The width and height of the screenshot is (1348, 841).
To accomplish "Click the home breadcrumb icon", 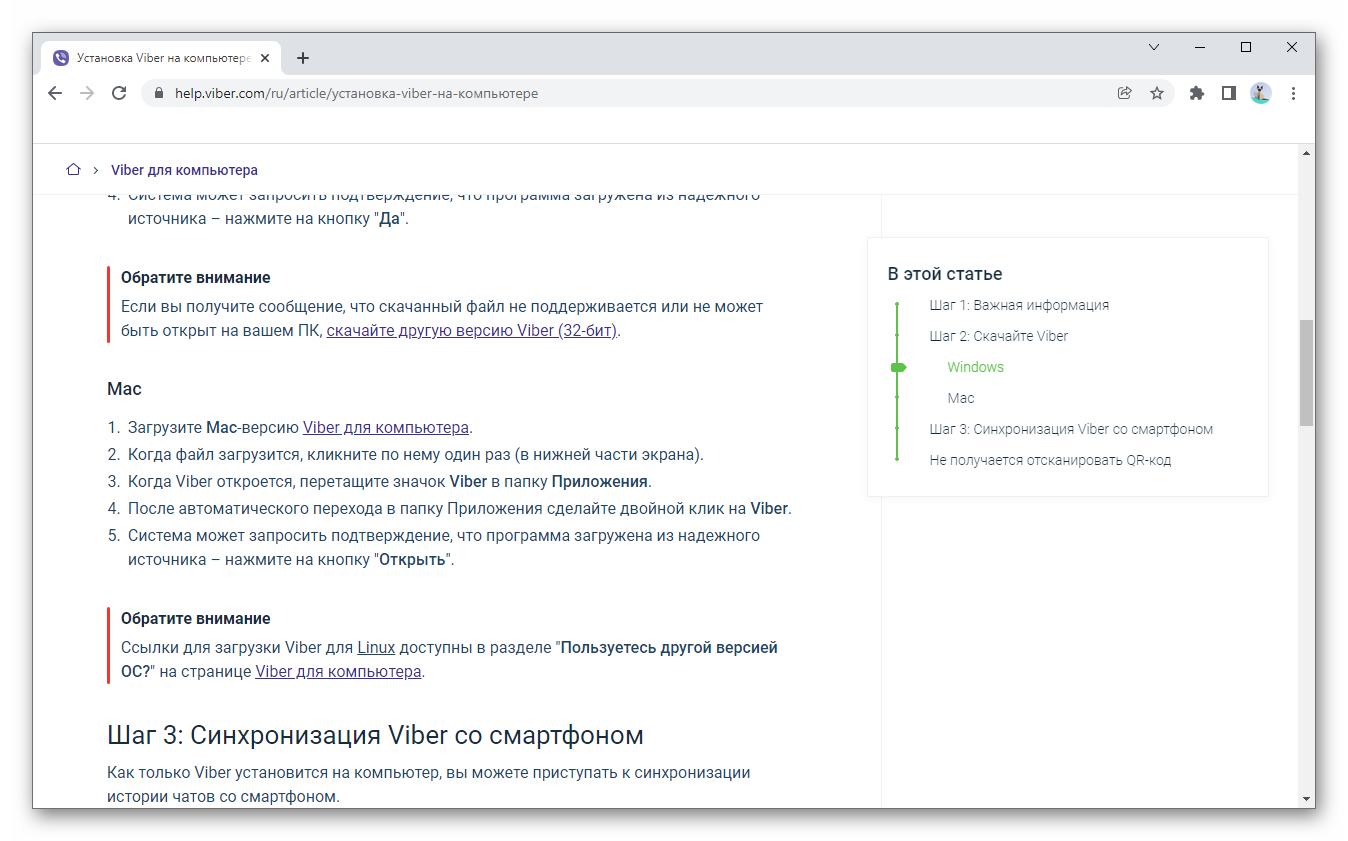I will click(x=73, y=170).
